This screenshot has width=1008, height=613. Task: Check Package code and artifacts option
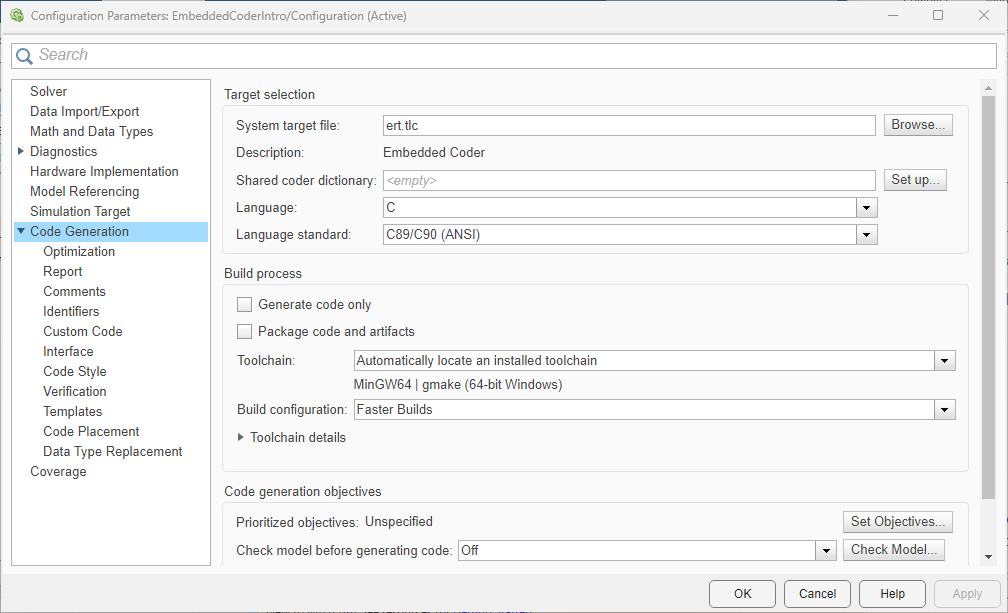[x=245, y=331]
